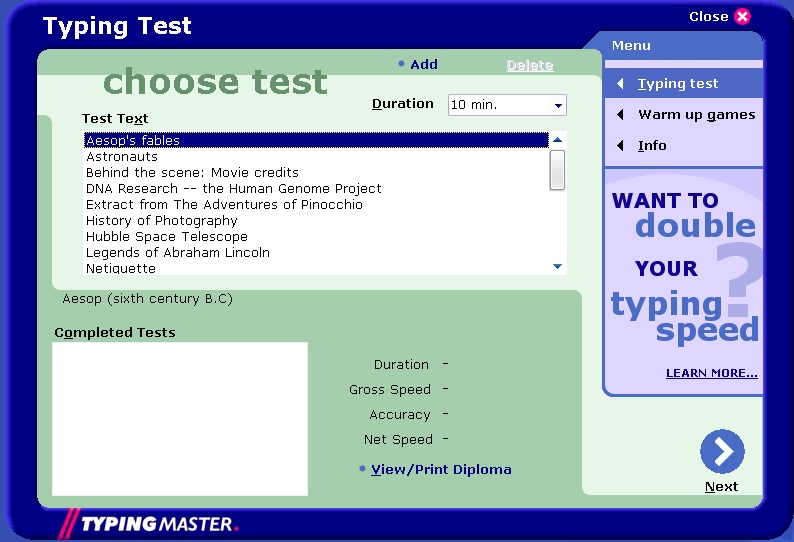Open the Typing test menu item
This screenshot has height=542, width=794.
pos(683,84)
